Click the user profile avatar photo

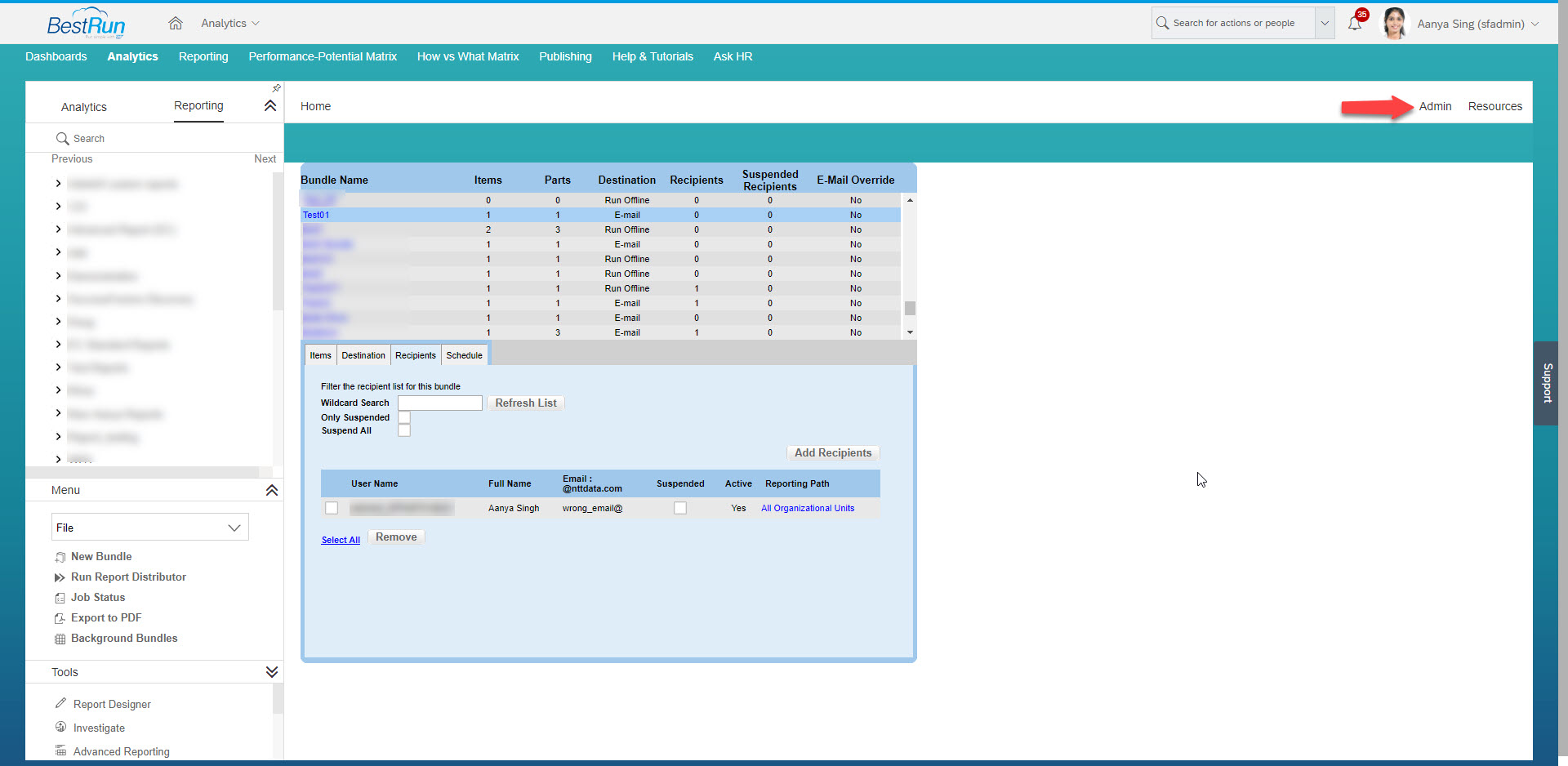pos(1395,24)
